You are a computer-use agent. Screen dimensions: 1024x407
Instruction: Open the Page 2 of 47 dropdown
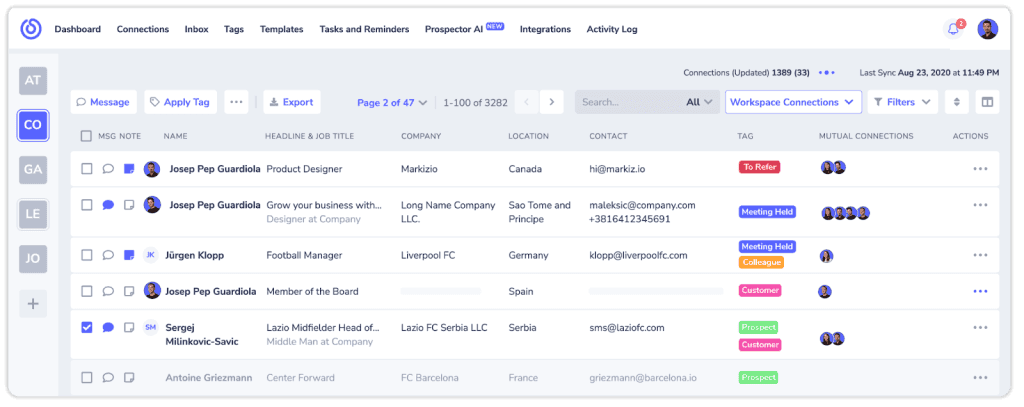point(392,103)
